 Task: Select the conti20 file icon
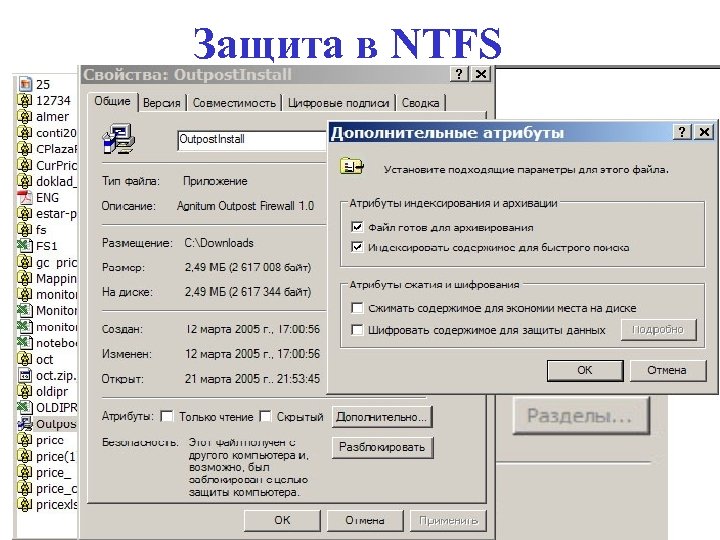coord(24,133)
